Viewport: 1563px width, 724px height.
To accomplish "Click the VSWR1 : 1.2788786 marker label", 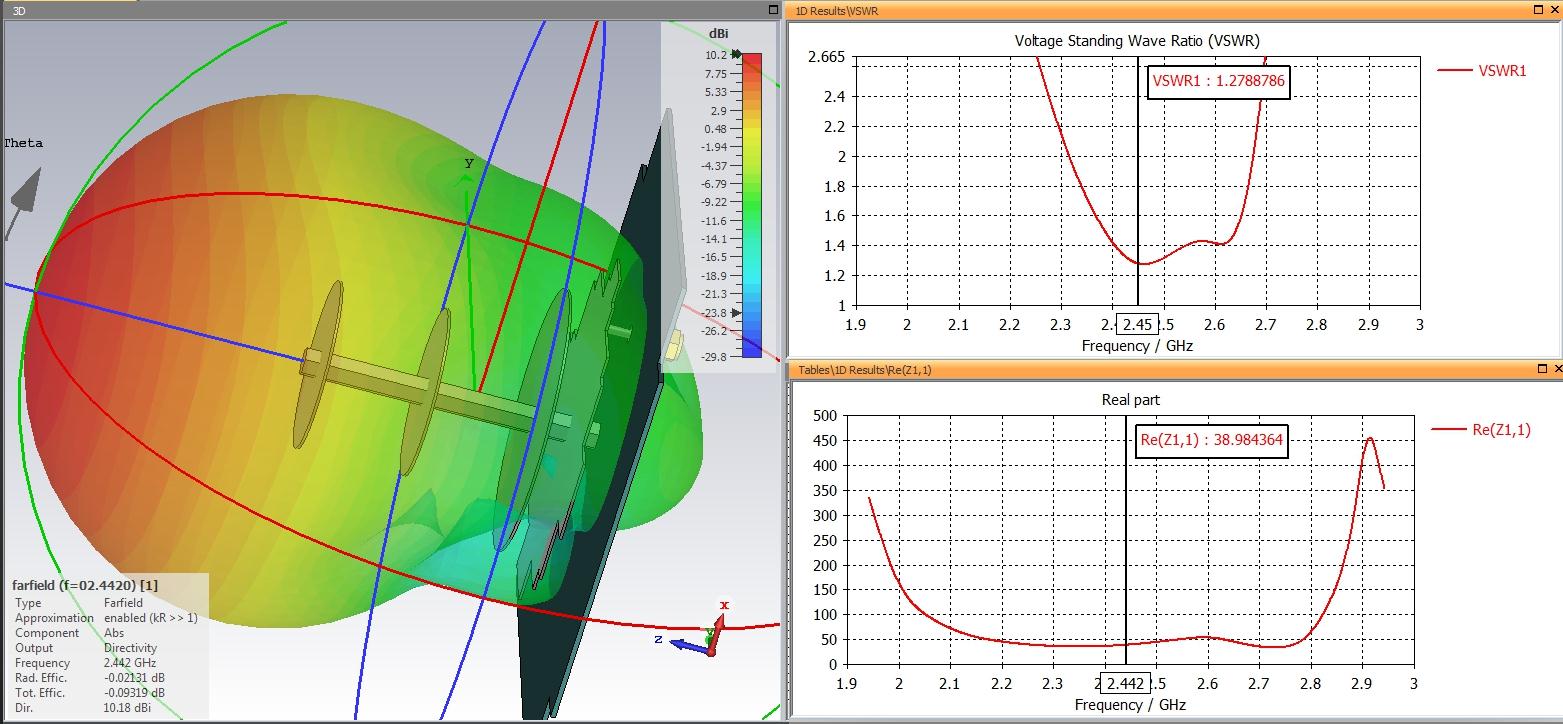I will click(x=1218, y=81).
